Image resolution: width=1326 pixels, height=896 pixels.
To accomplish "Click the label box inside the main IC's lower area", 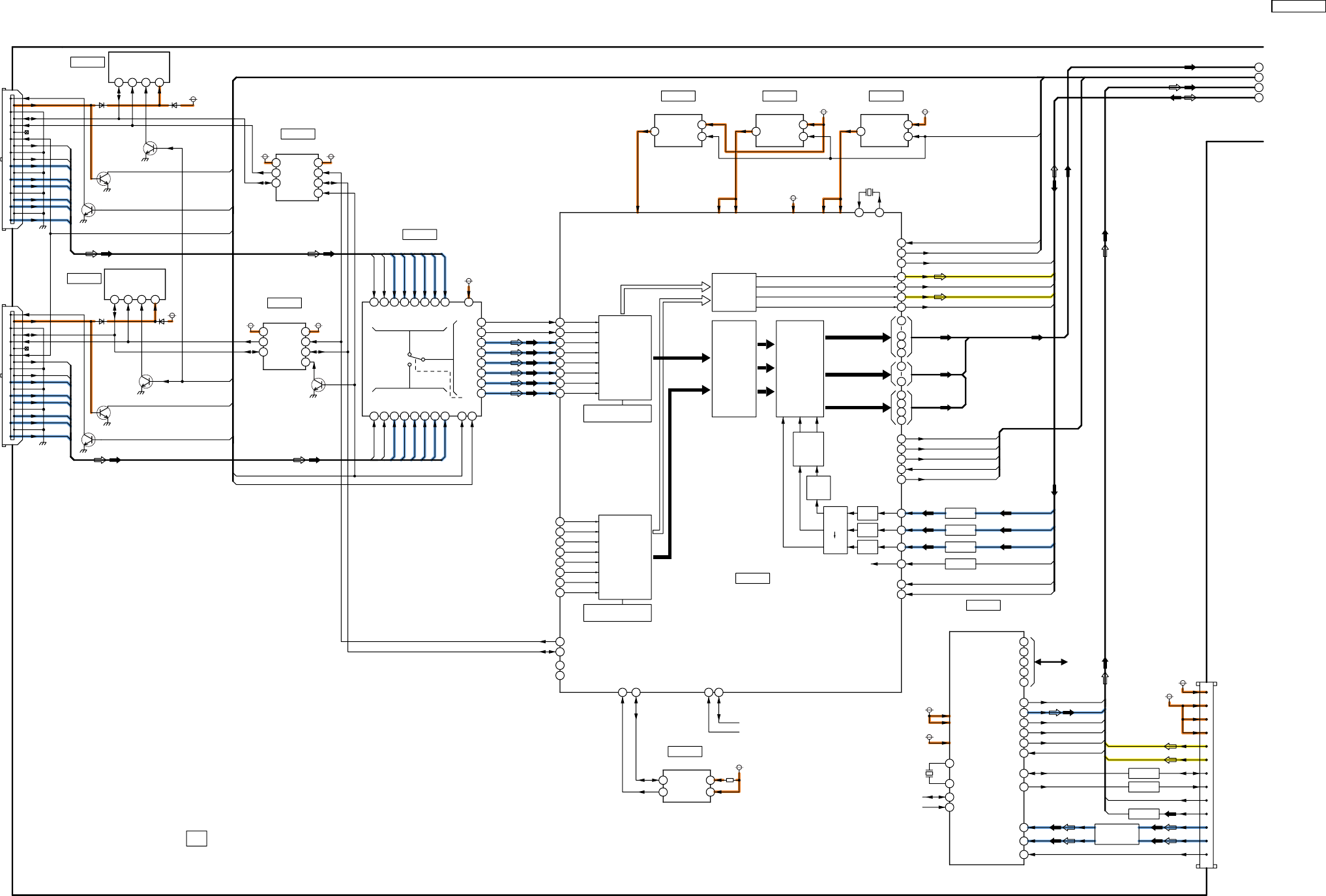I will 752,578.
